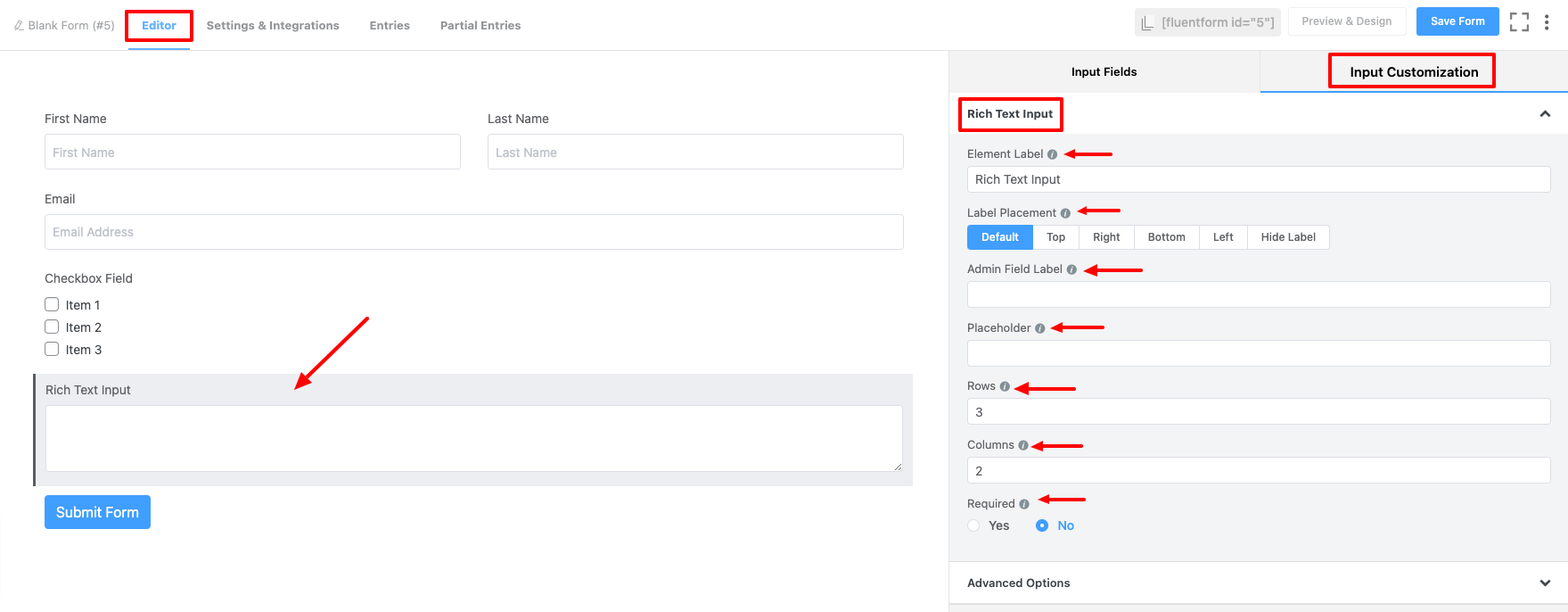Click the Element Label info icon
This screenshot has height=612, width=1568.
(1052, 154)
